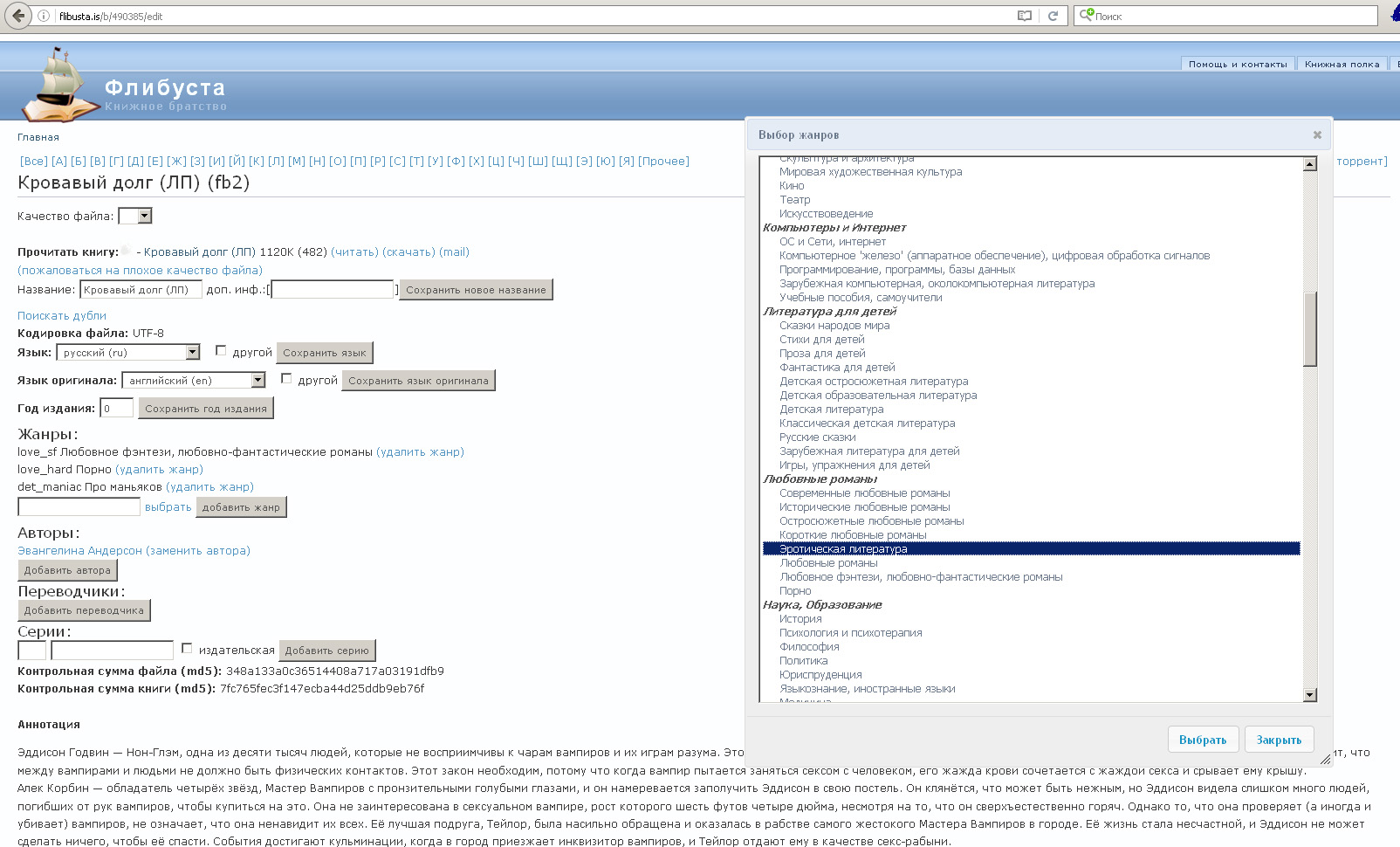Click the Flibusta ship logo
This screenshot has height=847, width=1400.
[59, 86]
